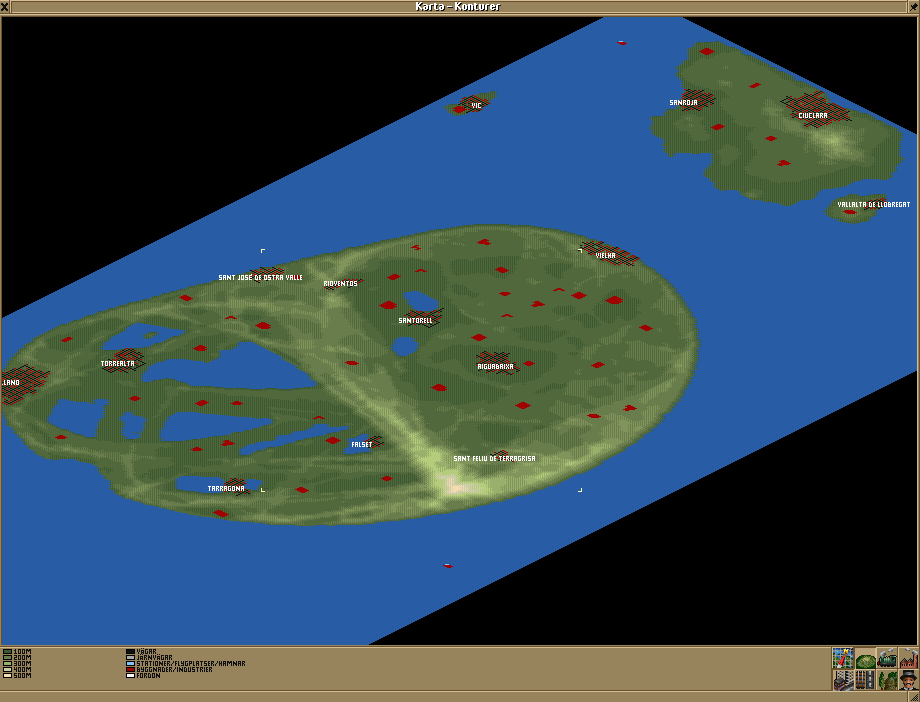Toggle town names with the buildings icon
Screen dimensions: 920x702
coord(843,680)
